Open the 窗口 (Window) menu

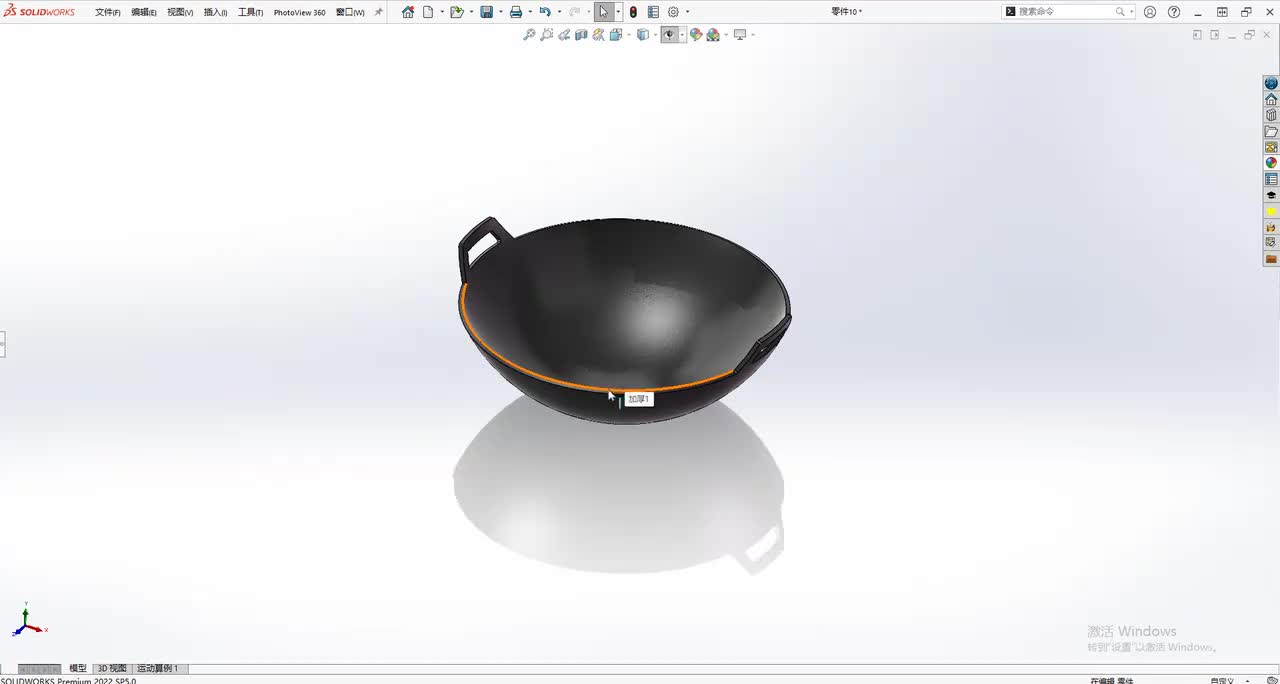click(x=350, y=12)
